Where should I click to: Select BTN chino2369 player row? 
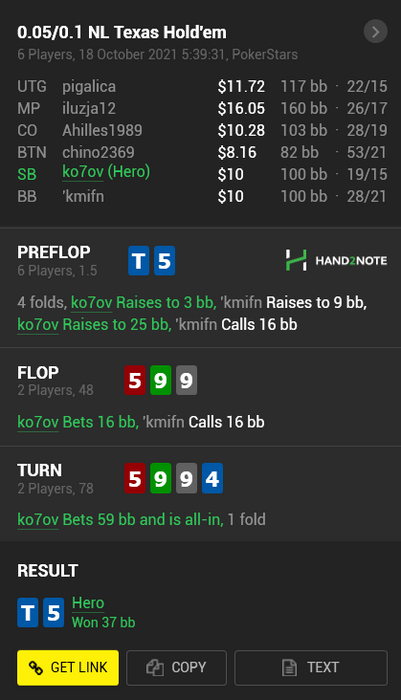pyautogui.click(x=202, y=152)
